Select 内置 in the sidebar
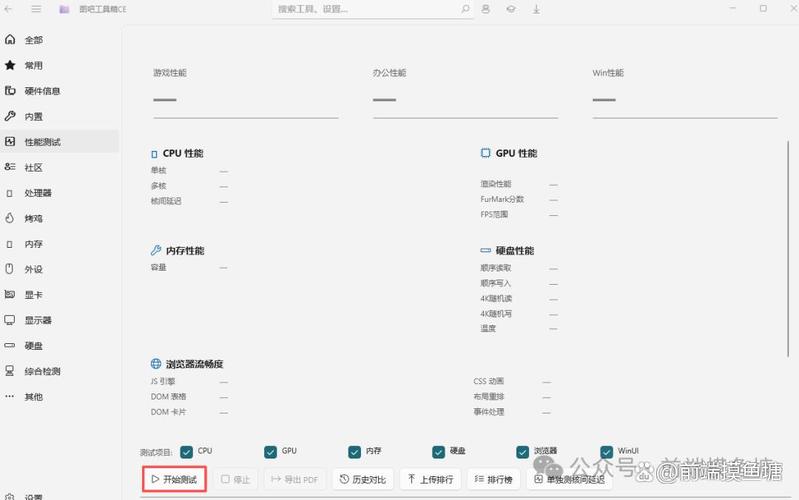 [60, 116]
